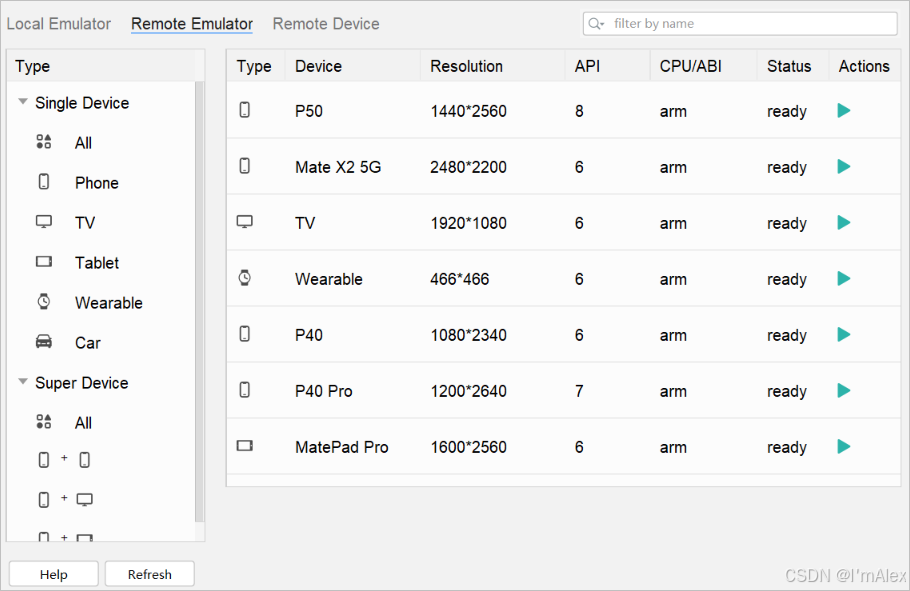Filter by TV in the type sidebar

tap(85, 223)
